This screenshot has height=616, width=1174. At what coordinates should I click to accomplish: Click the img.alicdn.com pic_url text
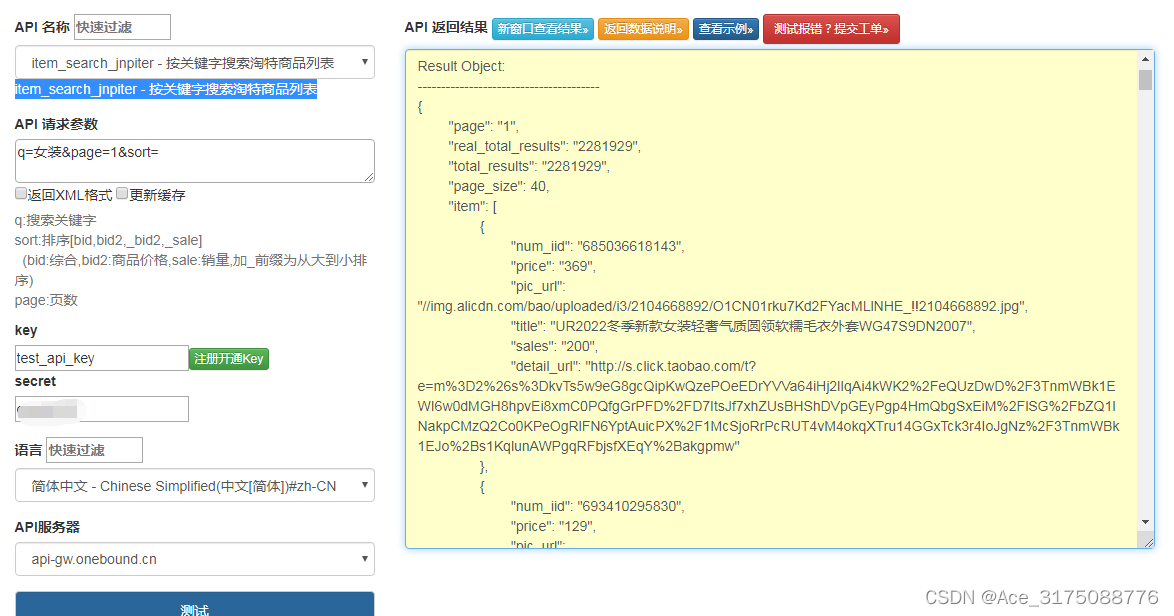(x=723, y=306)
